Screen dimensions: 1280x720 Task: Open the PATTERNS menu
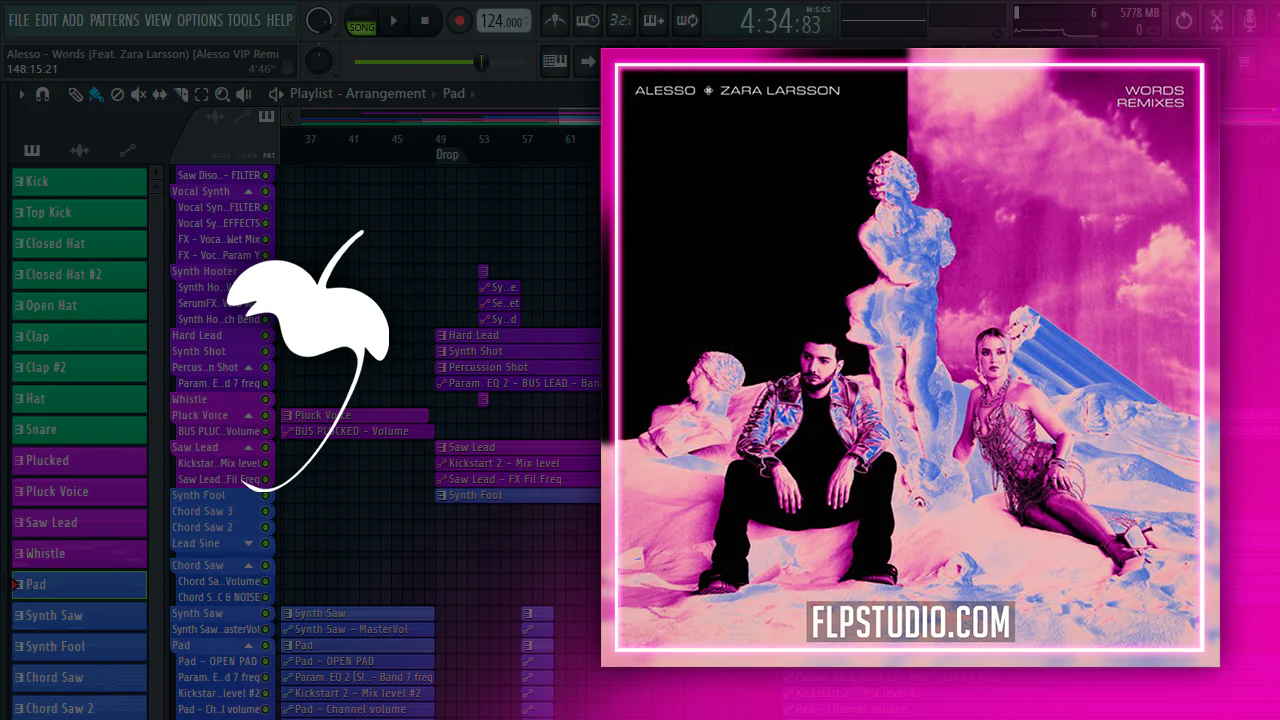114,20
